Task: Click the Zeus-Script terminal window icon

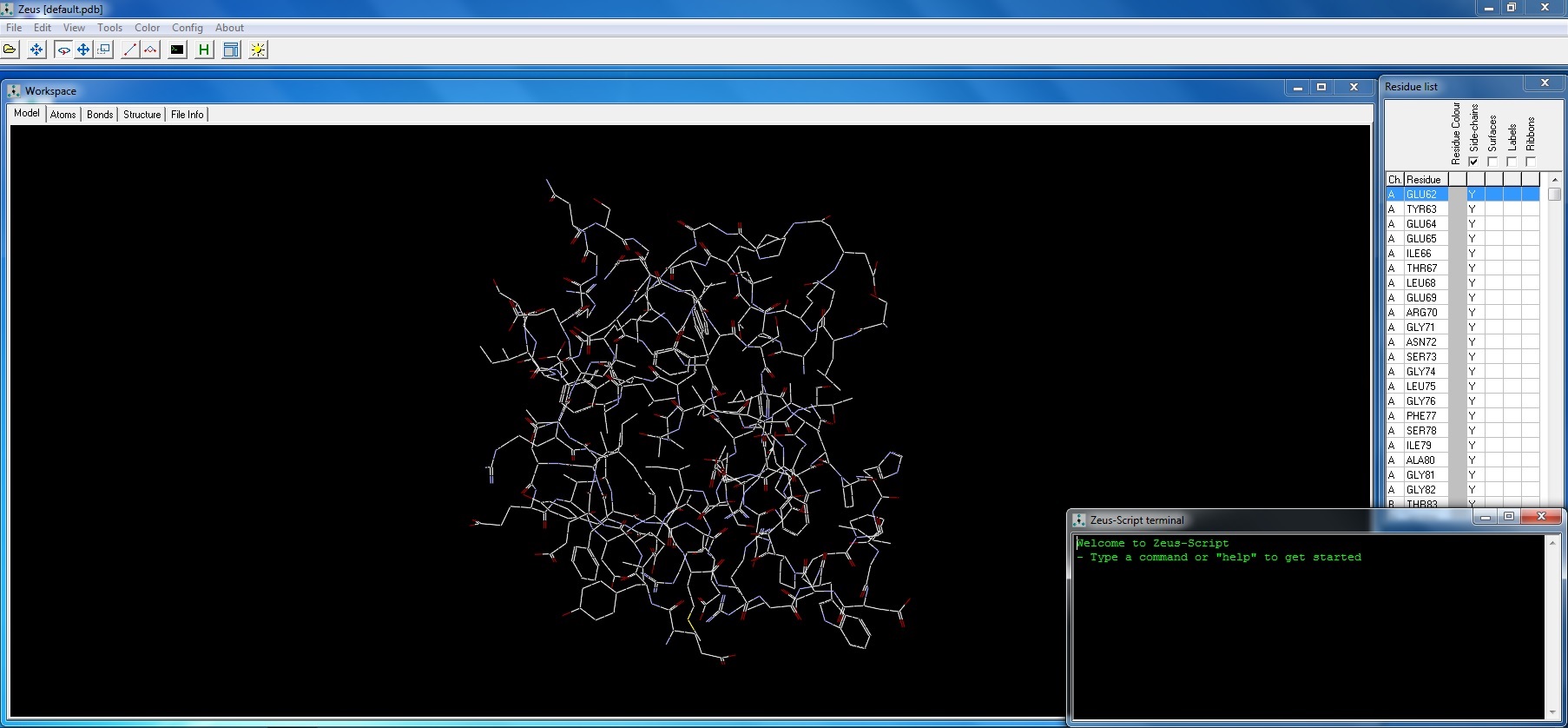Action: tap(1079, 520)
